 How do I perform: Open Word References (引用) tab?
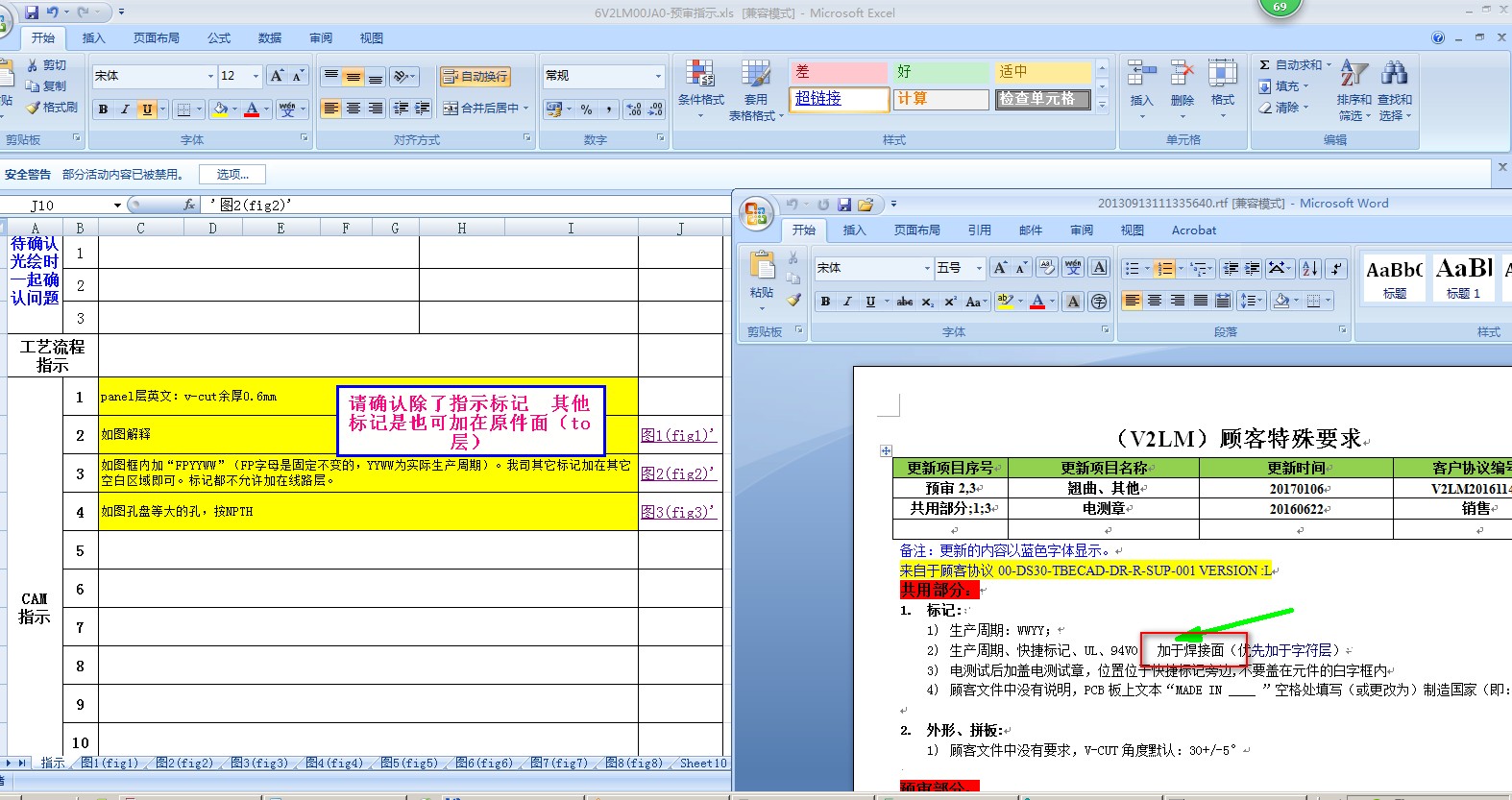(x=979, y=230)
